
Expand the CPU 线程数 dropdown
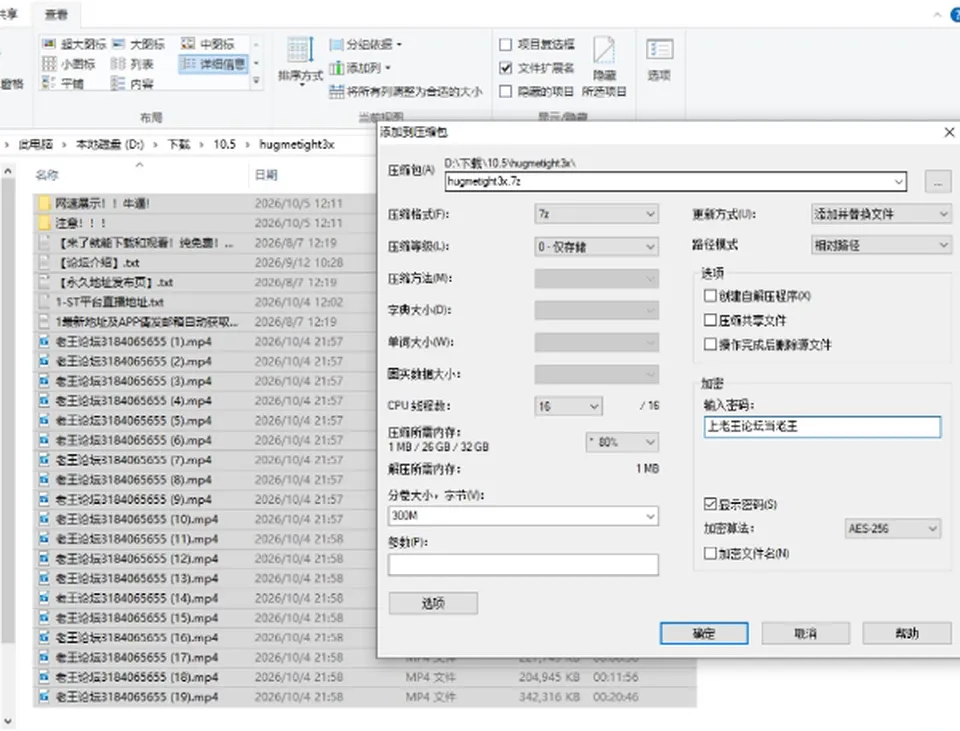(x=568, y=406)
